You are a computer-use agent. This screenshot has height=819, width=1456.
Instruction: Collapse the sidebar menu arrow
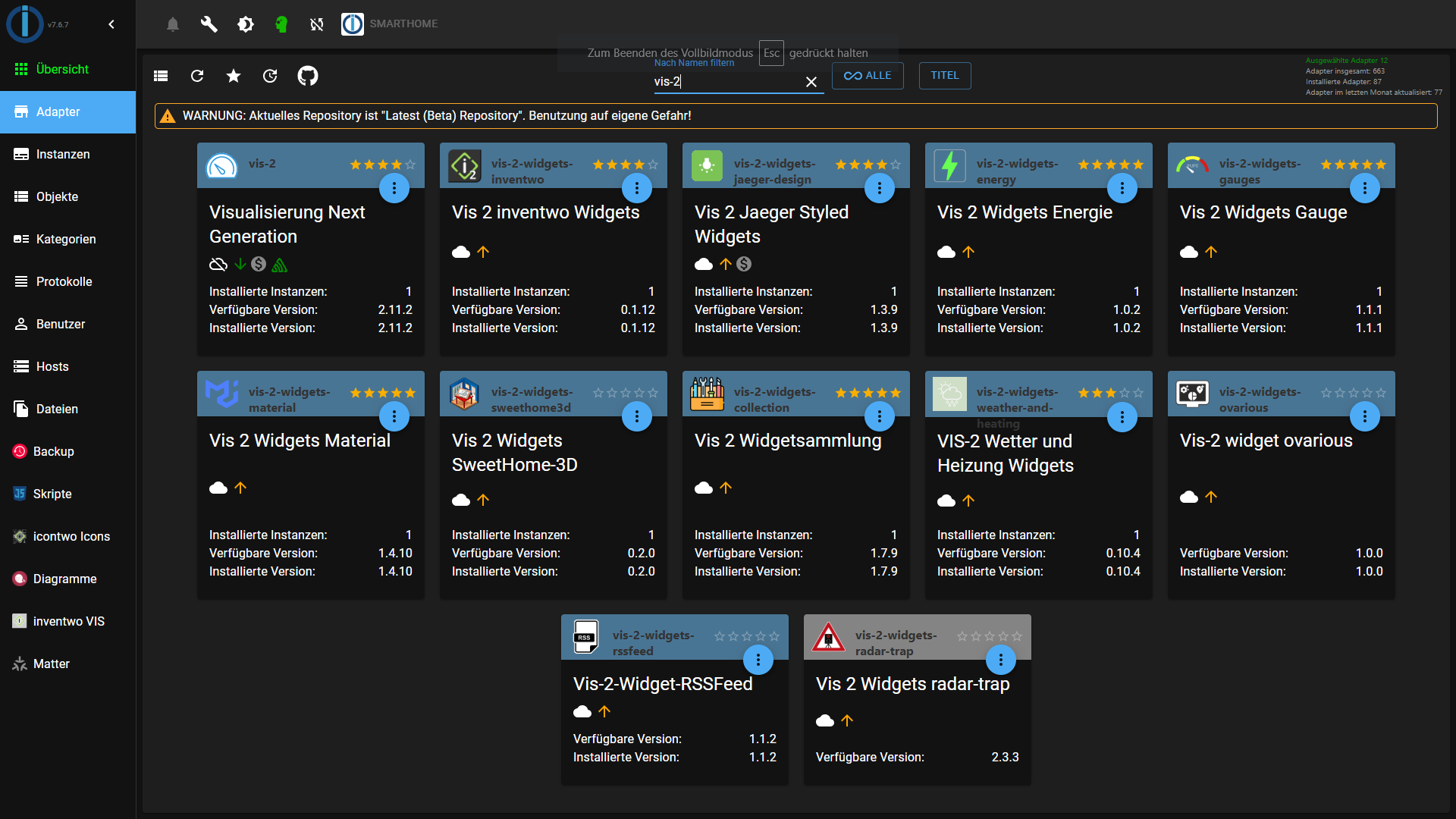click(111, 24)
